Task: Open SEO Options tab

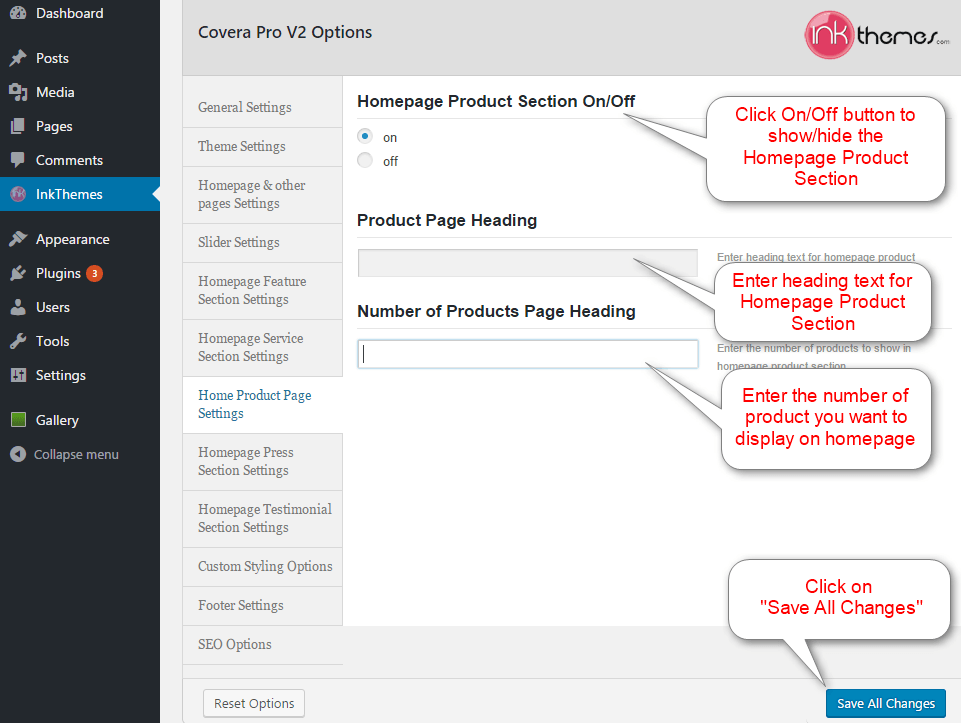Action: tap(262, 645)
